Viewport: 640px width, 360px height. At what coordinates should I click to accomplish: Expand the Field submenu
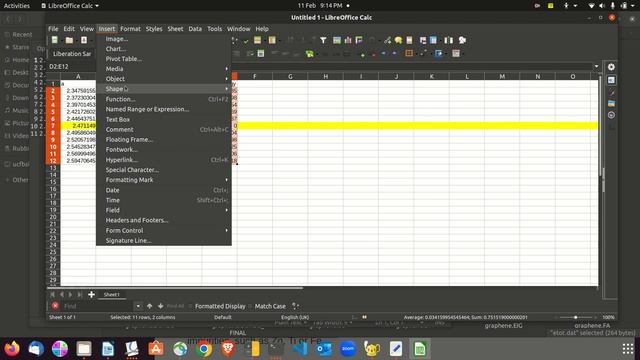pyautogui.click(x=164, y=210)
